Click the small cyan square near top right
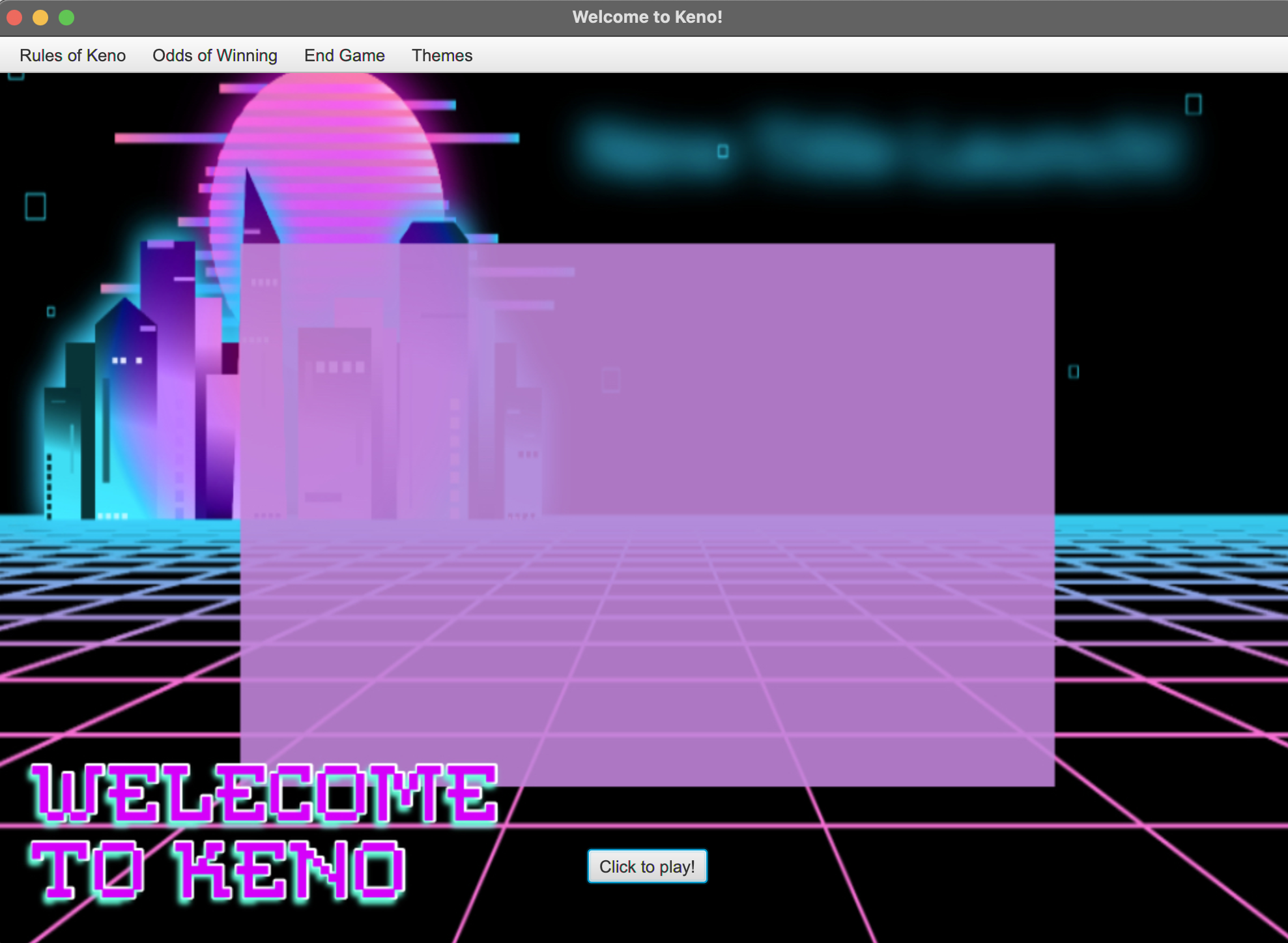Image resolution: width=1288 pixels, height=943 pixels. point(1194,105)
